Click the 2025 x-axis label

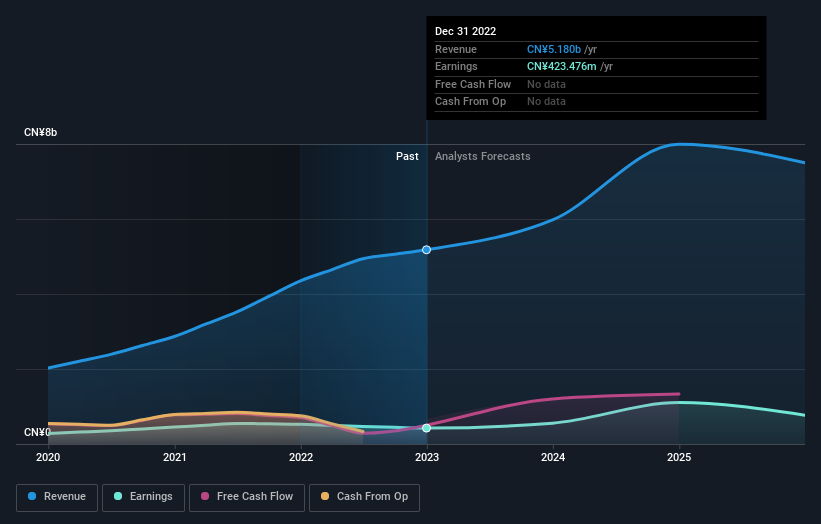pyautogui.click(x=679, y=458)
